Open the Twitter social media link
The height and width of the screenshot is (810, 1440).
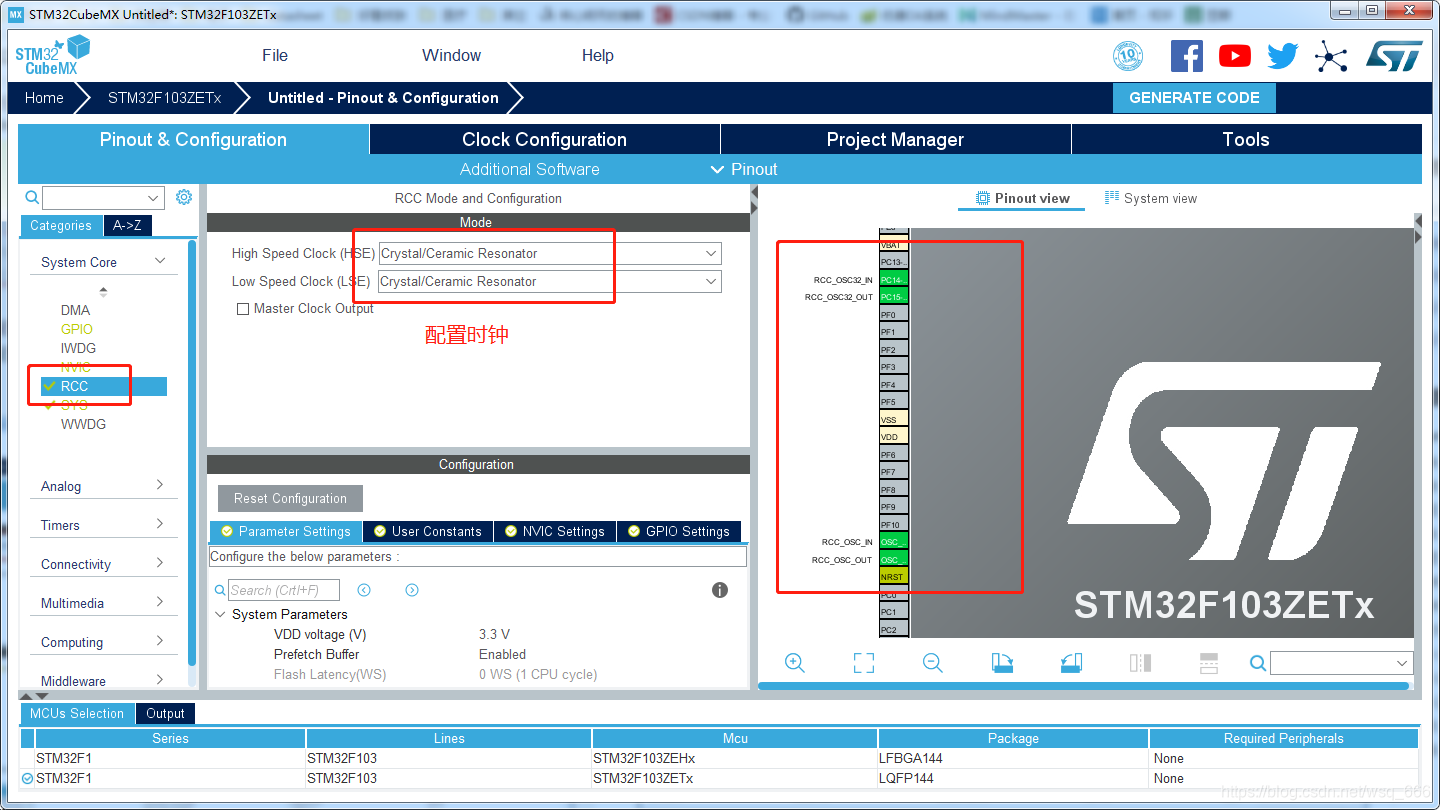[1282, 55]
